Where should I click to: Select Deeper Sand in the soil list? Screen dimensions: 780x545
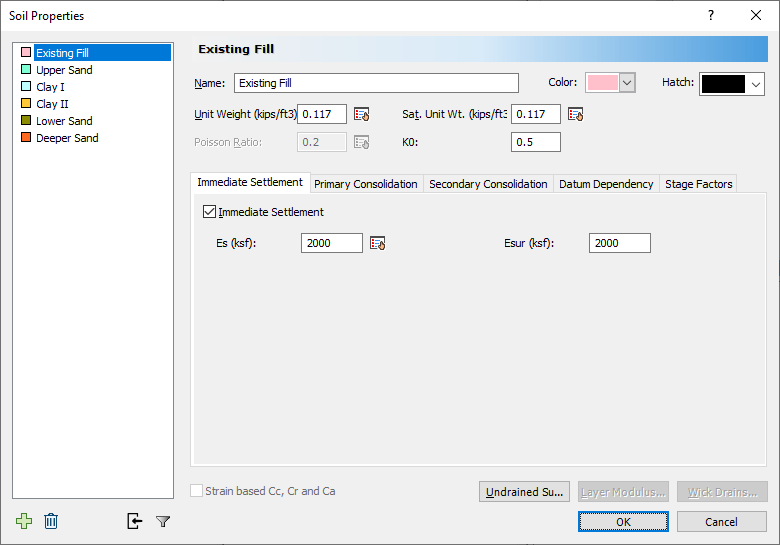(x=67, y=138)
